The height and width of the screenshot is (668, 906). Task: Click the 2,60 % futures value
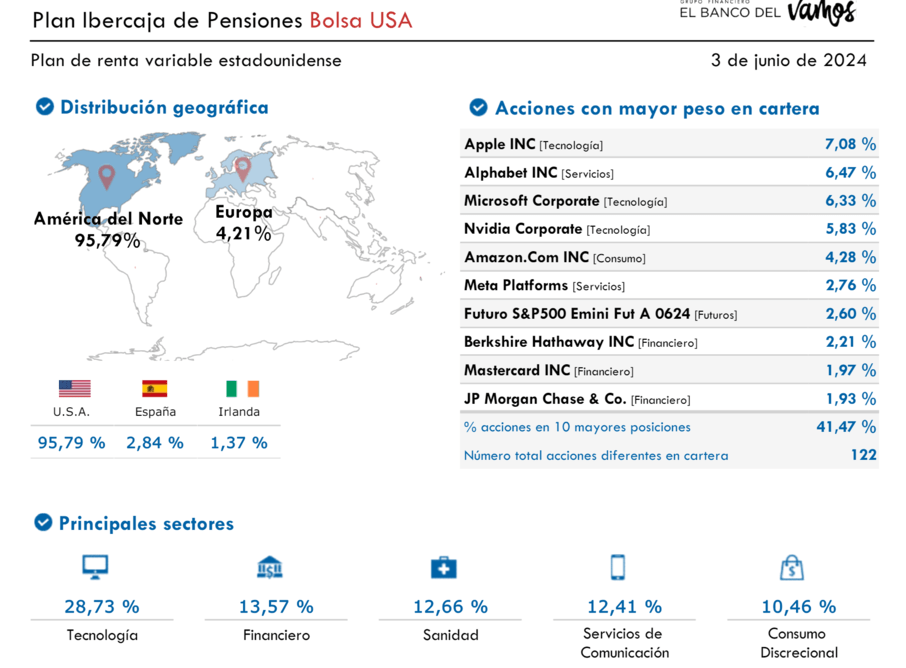pos(850,314)
